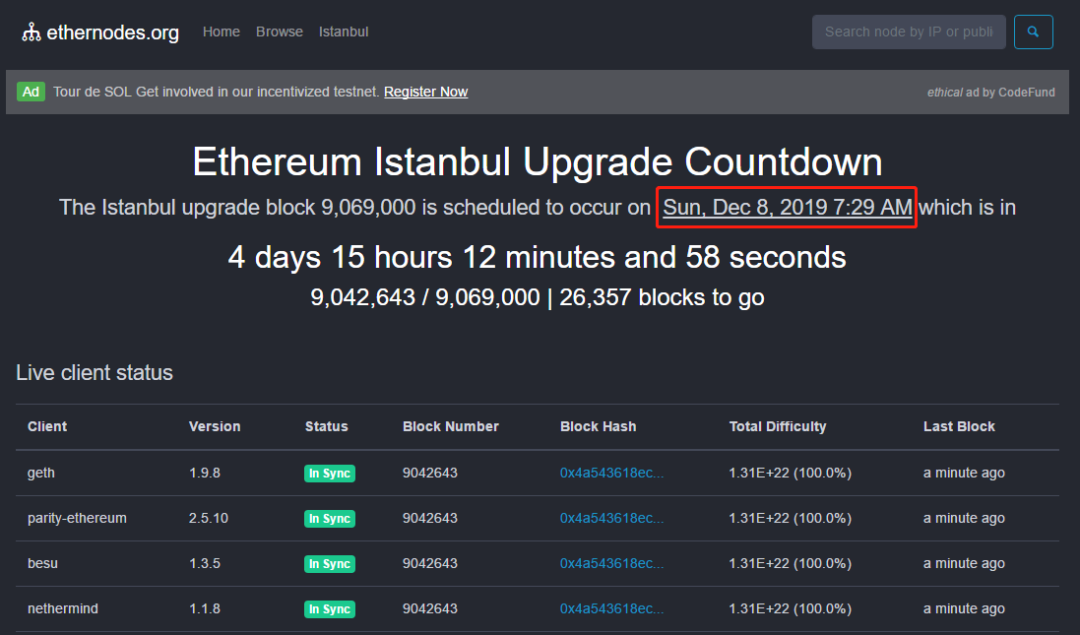Click the Client column header
Image resolution: width=1080 pixels, height=635 pixels.
[47, 426]
